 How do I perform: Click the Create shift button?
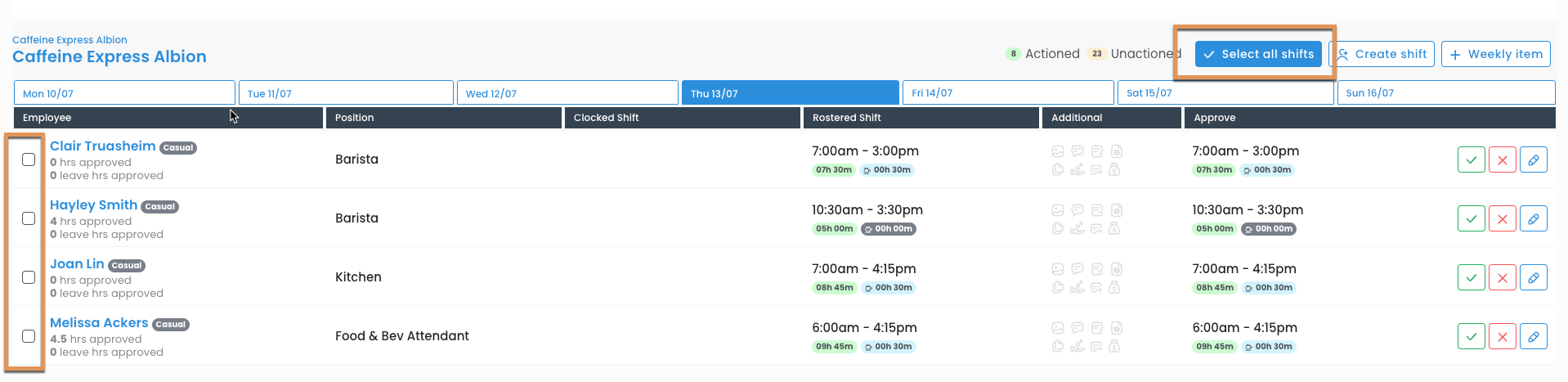pos(1383,54)
